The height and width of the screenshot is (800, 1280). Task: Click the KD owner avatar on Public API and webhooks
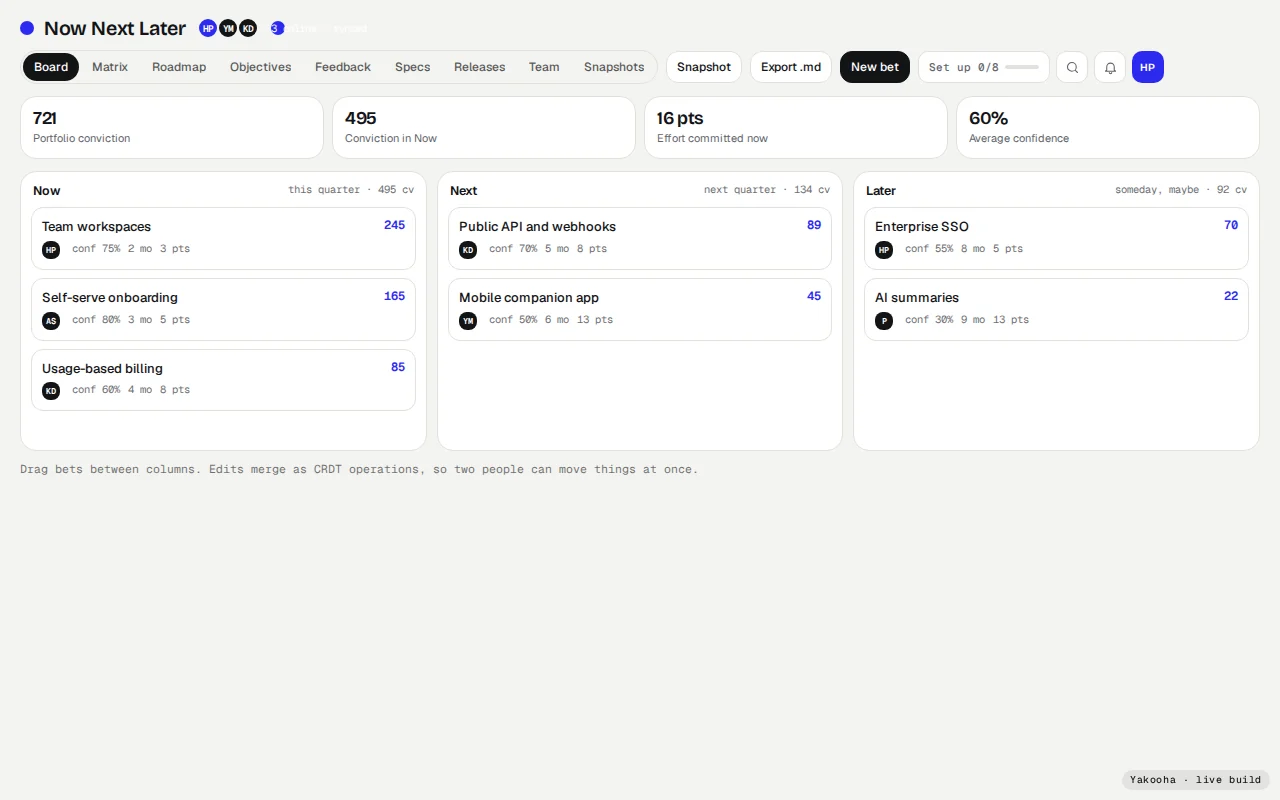tap(468, 249)
